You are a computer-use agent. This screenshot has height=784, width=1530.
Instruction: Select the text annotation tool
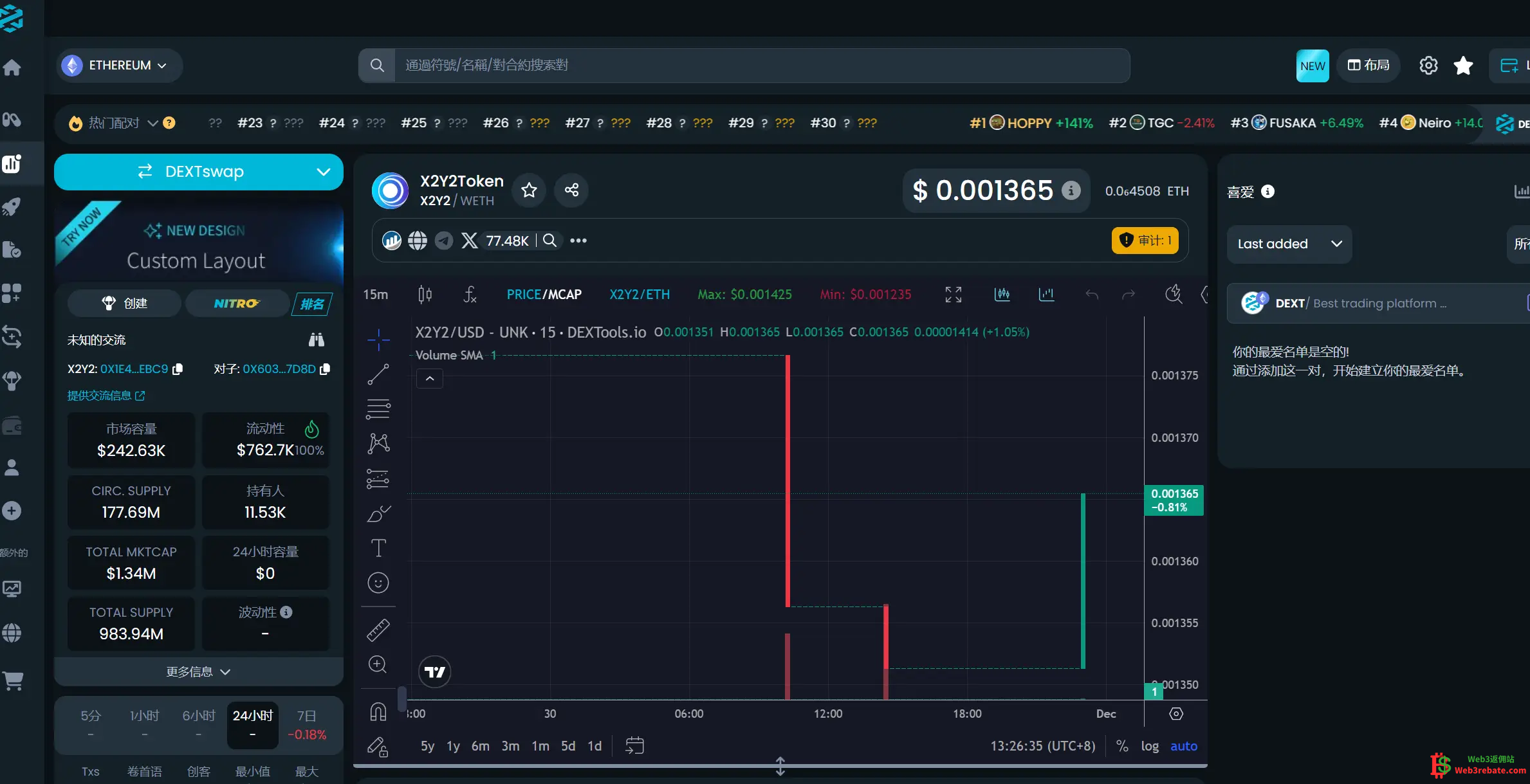378,548
